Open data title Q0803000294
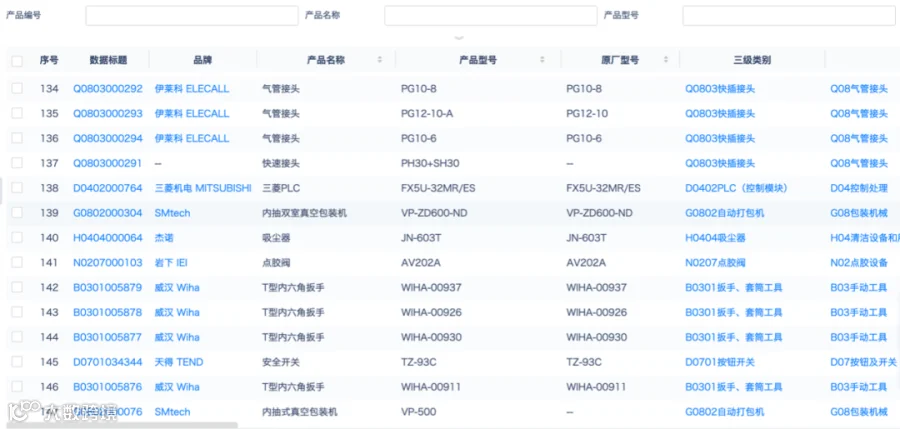Image resolution: width=900 pixels, height=429 pixels. [107, 138]
